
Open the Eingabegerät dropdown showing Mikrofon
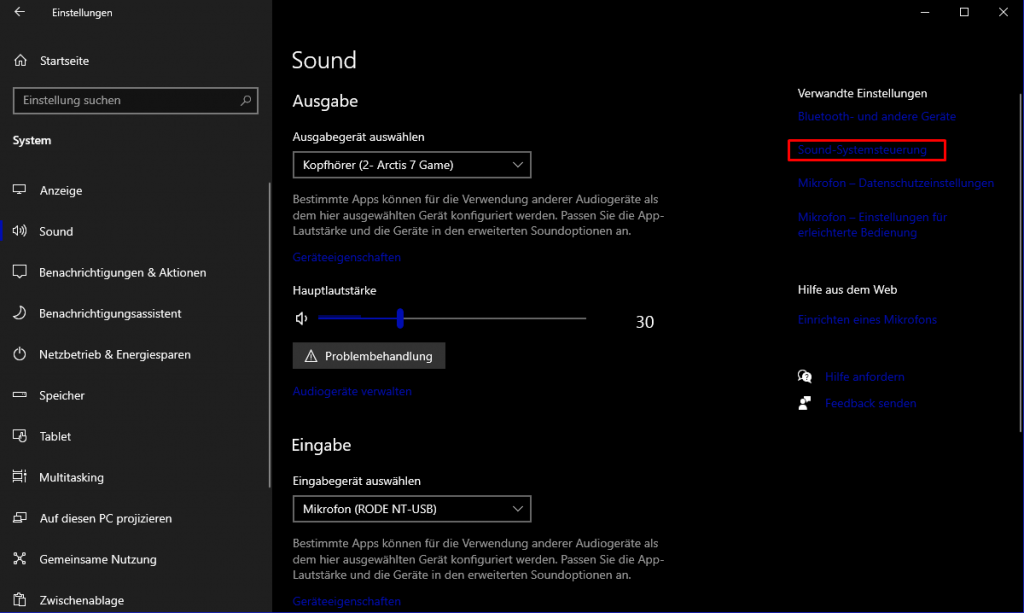(411, 508)
